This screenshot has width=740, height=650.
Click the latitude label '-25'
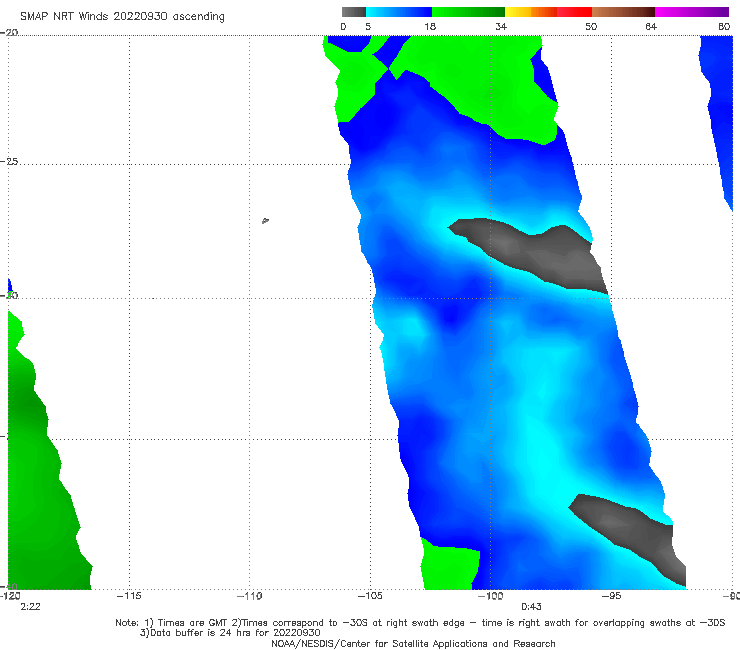[9, 161]
